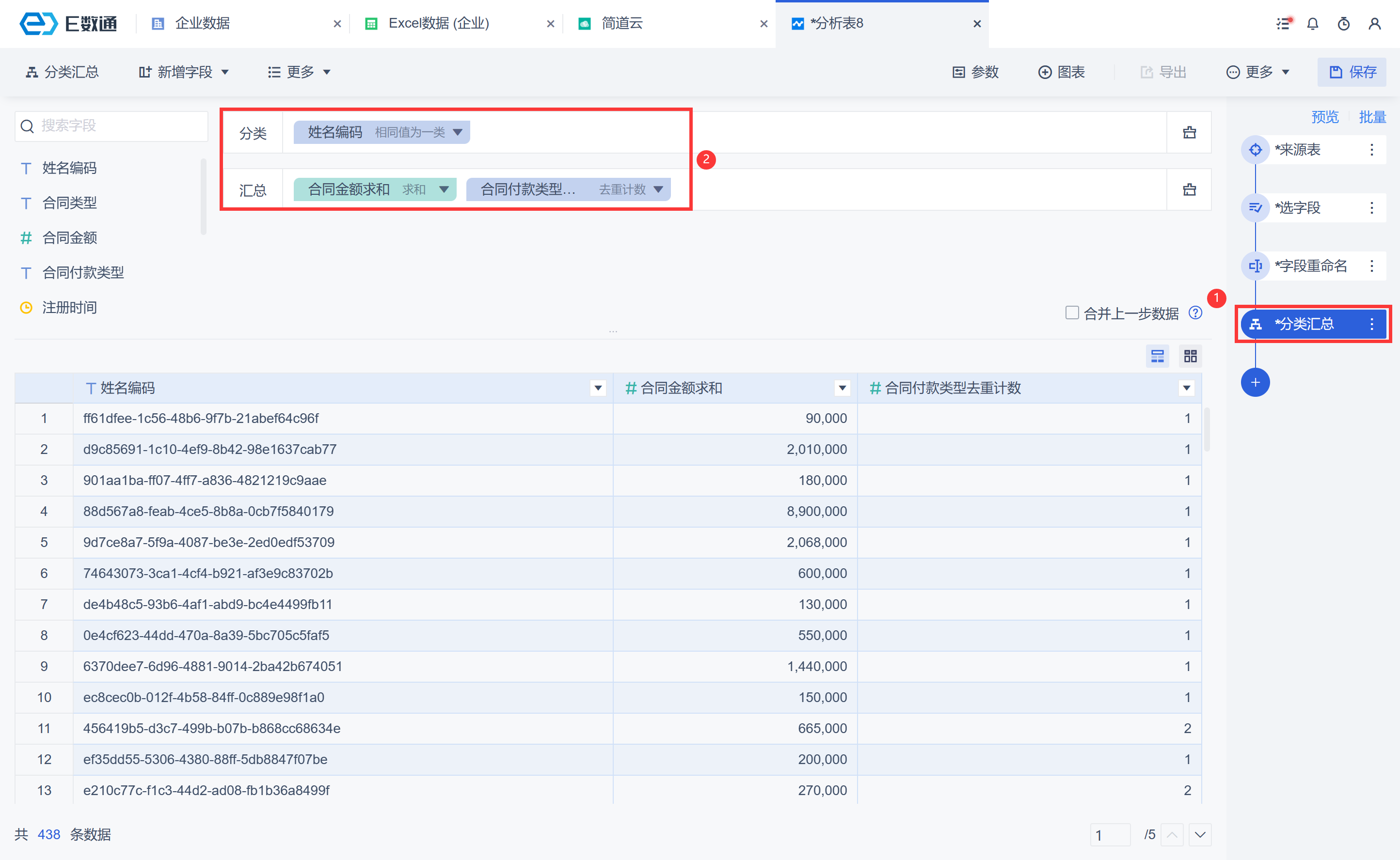
Task: Click the notification bell icon
Action: pos(1312,24)
